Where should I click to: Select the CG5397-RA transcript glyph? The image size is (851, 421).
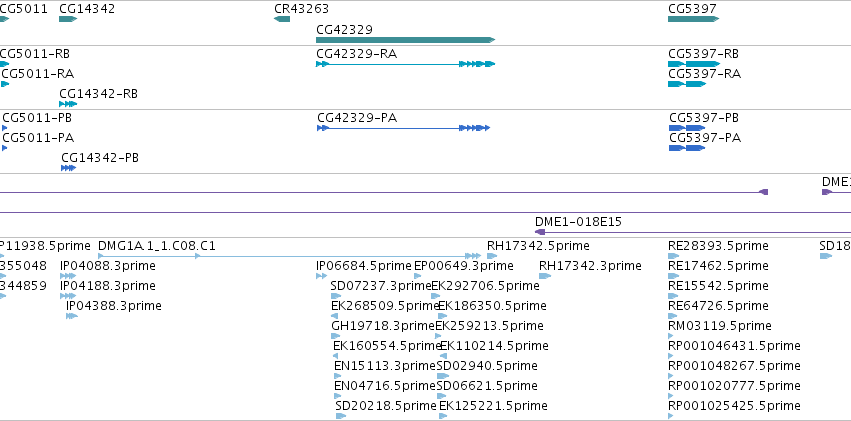point(687,84)
